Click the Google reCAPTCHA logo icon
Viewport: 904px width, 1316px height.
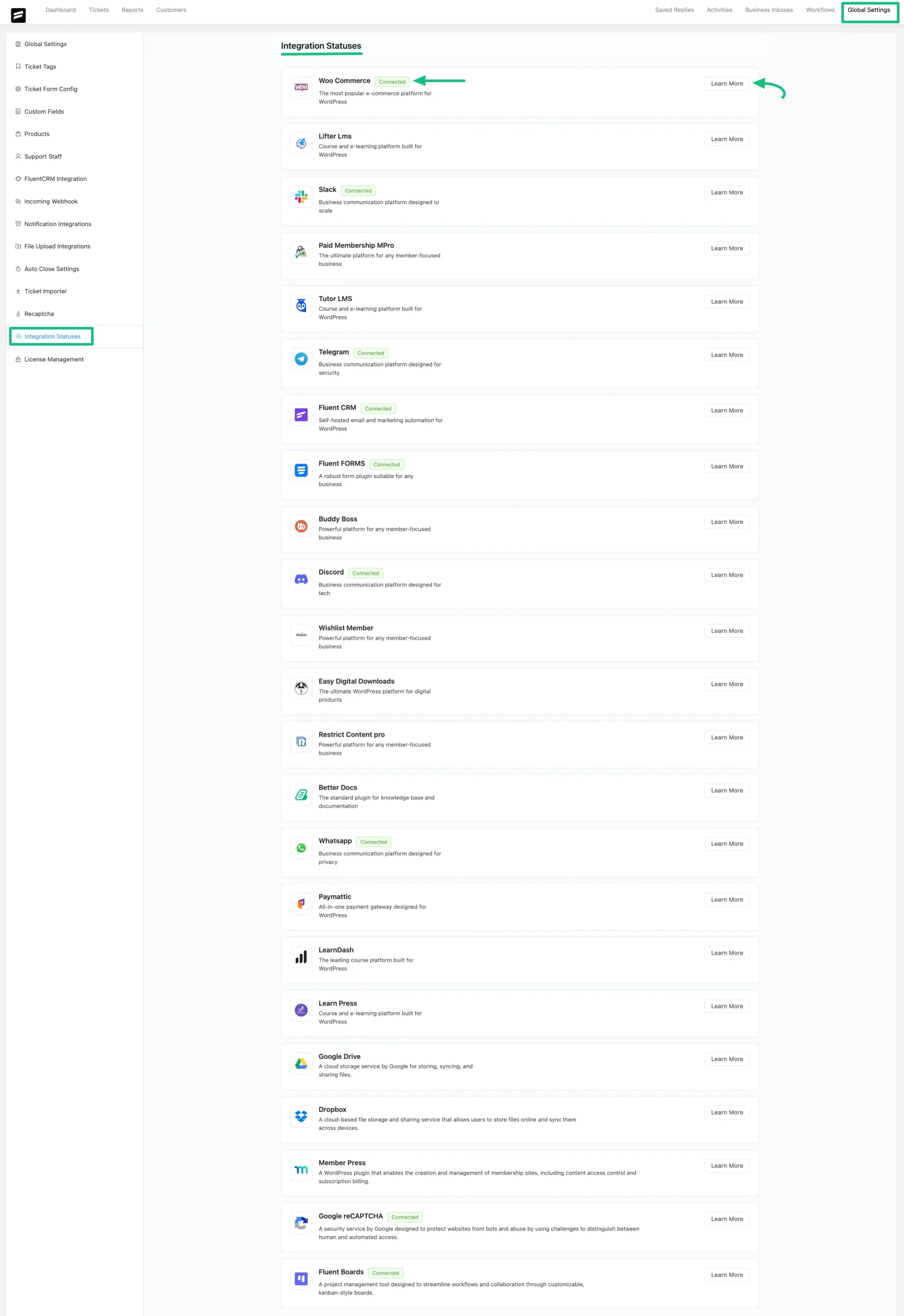coord(301,1223)
